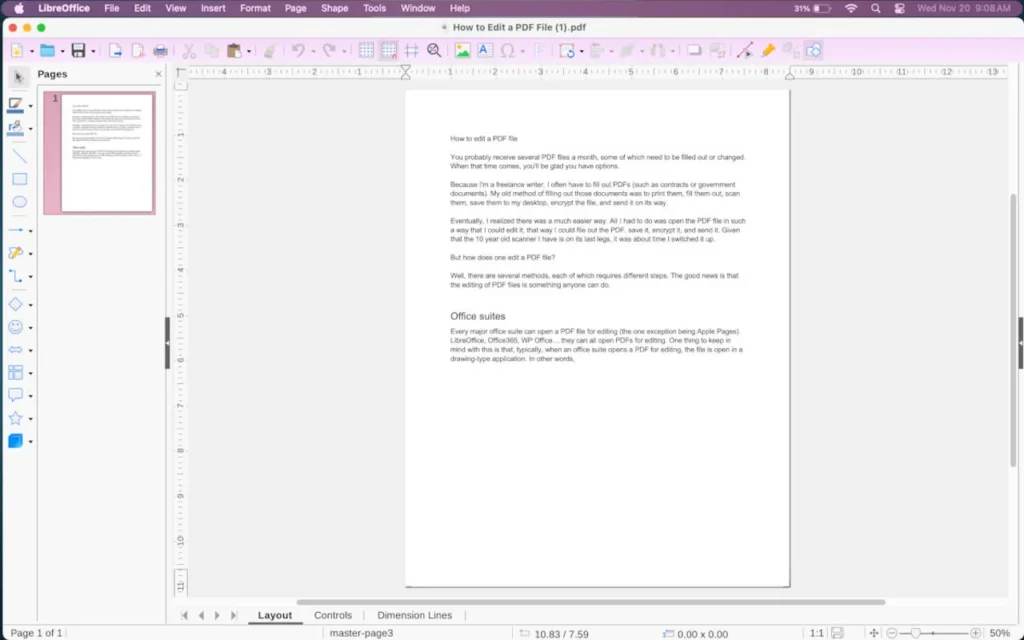The image size is (1024, 640).
Task: Select the page 1 thumbnail
Action: point(99,153)
